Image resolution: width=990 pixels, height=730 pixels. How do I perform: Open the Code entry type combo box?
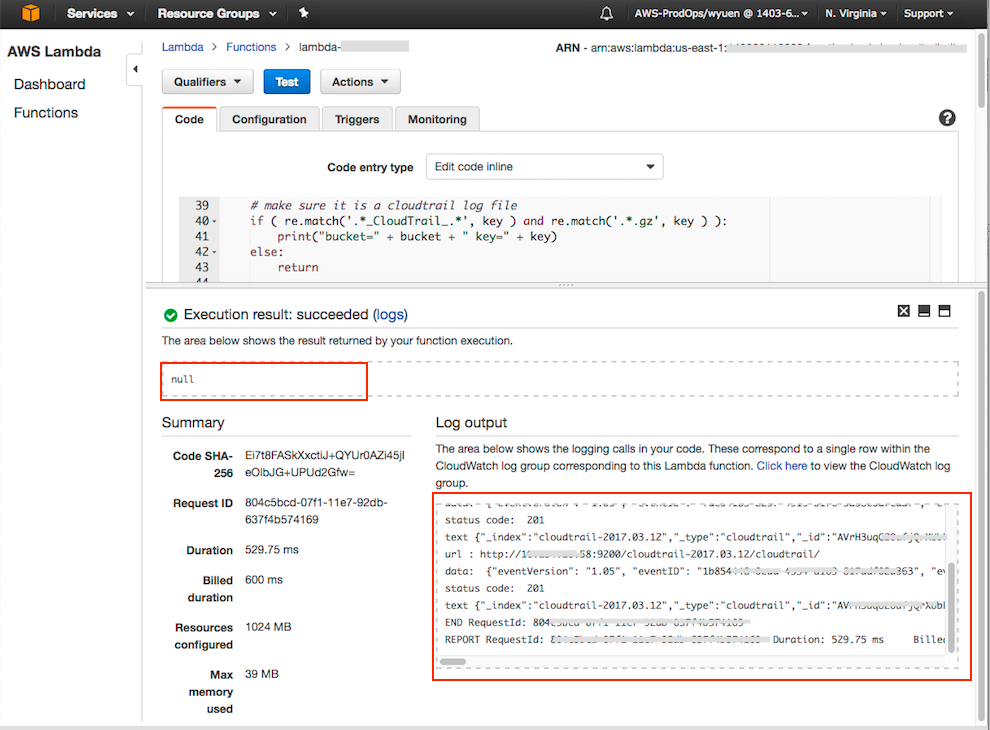pos(544,167)
